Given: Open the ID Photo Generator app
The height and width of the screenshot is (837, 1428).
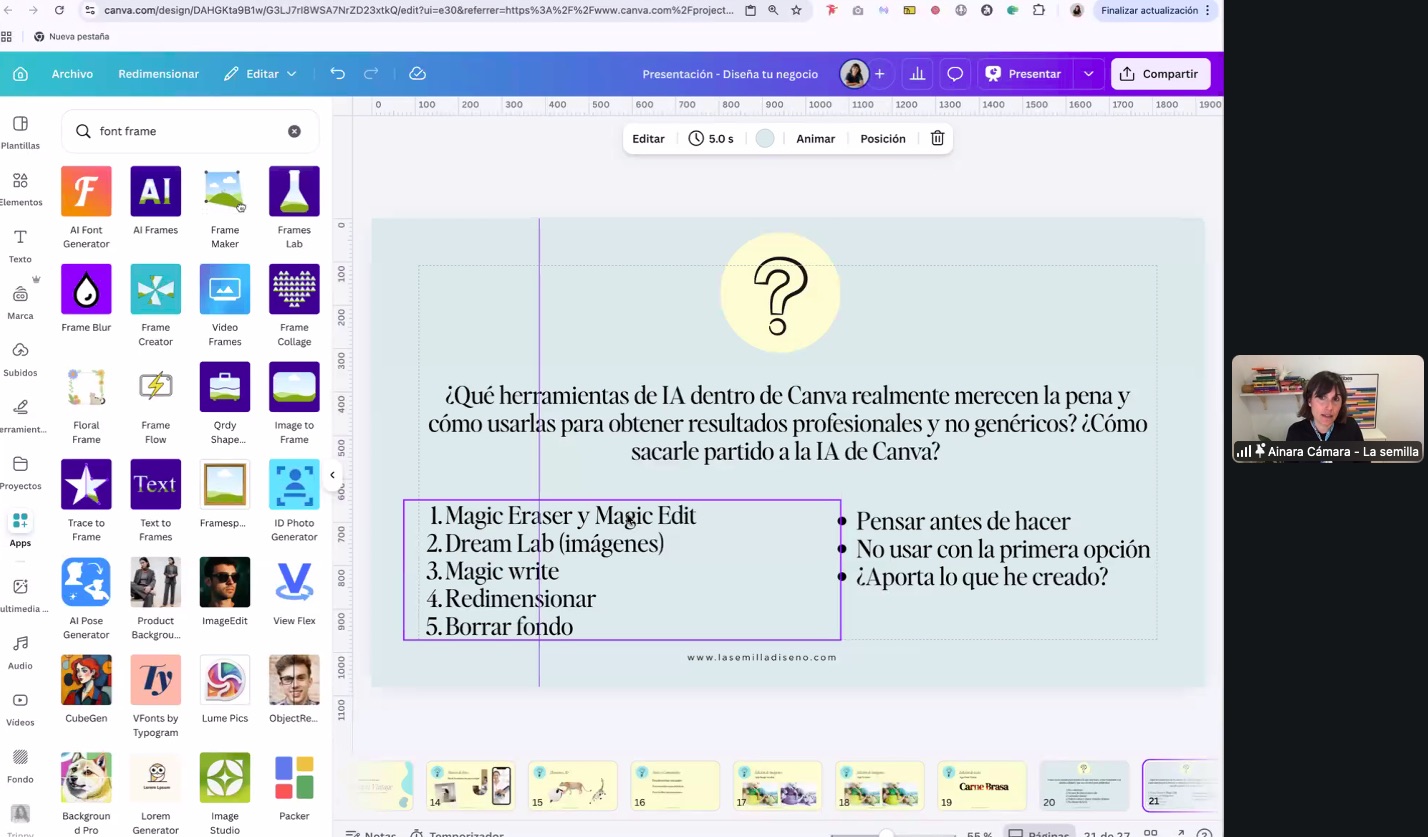Looking at the screenshot, I should pyautogui.click(x=294, y=484).
